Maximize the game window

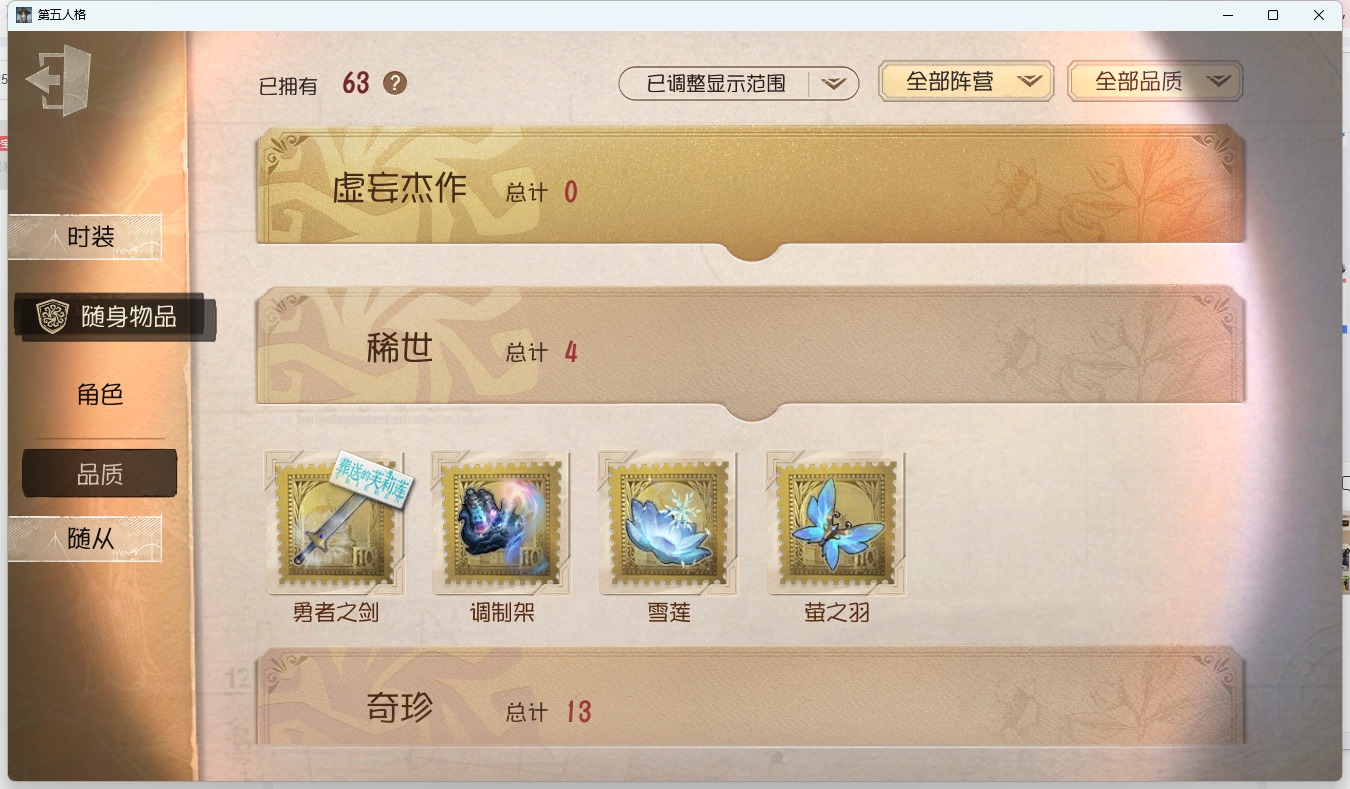(x=1272, y=15)
